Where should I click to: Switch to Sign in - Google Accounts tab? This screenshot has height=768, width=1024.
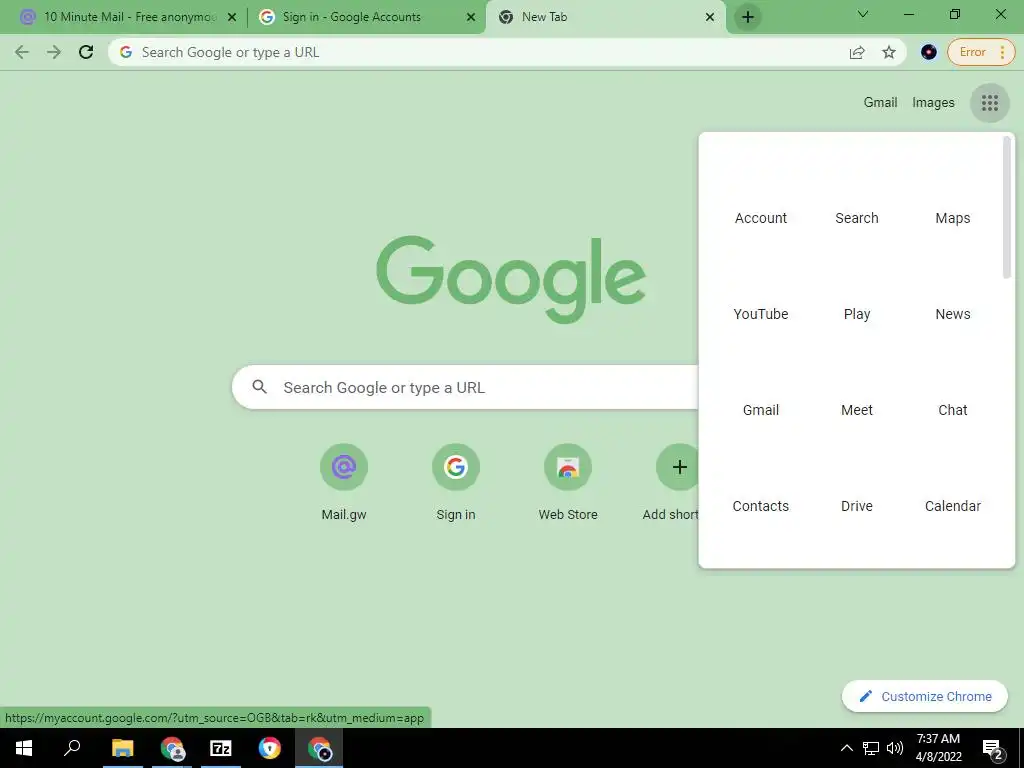366,17
